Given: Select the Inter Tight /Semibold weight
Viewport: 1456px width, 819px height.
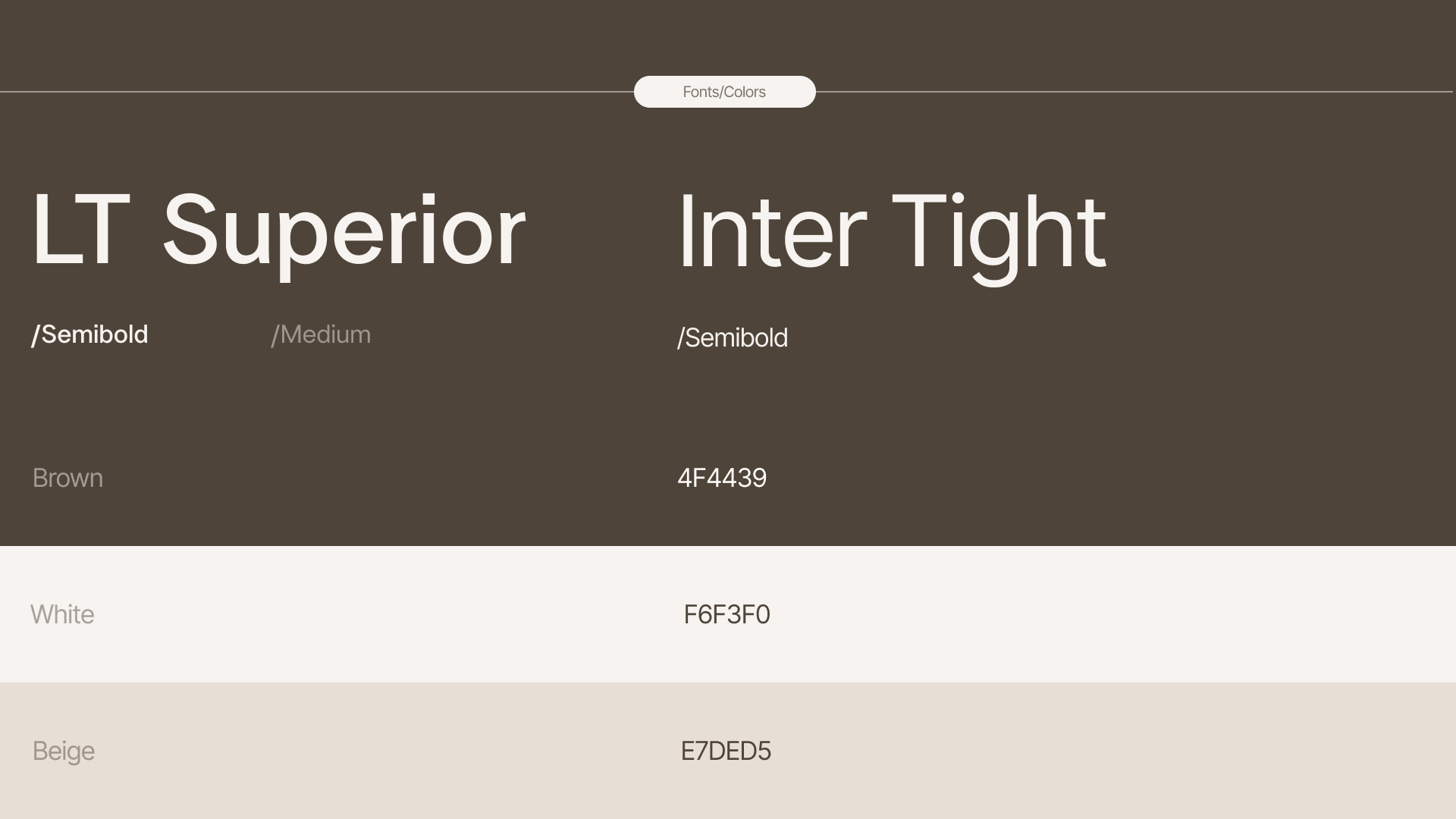Looking at the screenshot, I should [733, 337].
